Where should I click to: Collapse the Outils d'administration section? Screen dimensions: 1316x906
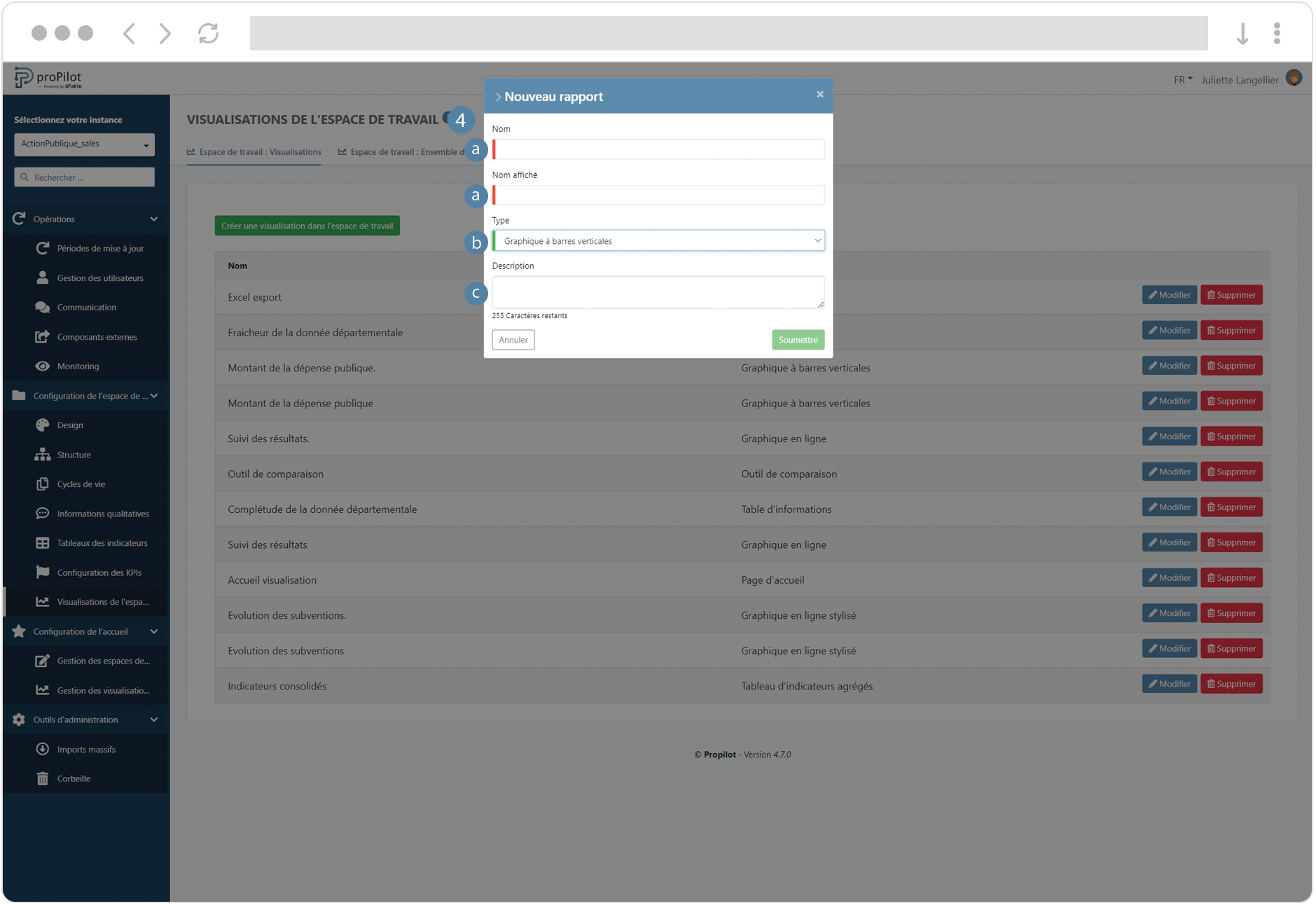click(153, 719)
